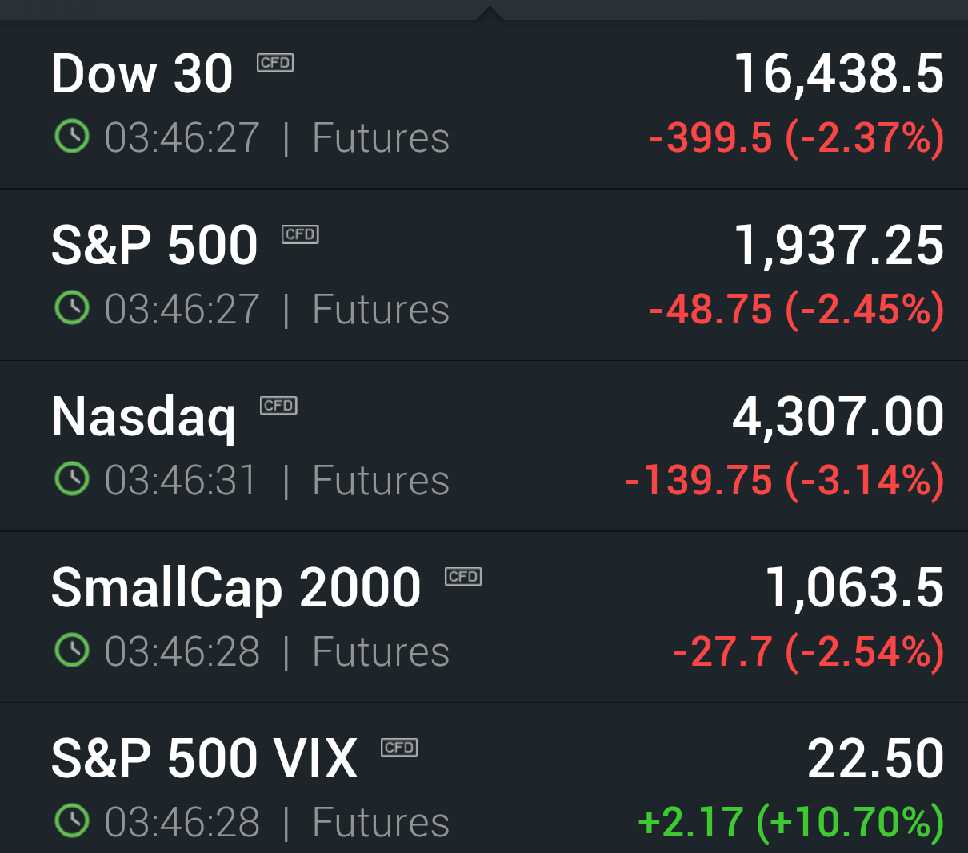Click SmallCap 2000 change -27.7 (-2.54%)
This screenshot has height=853, width=968.
(808, 652)
